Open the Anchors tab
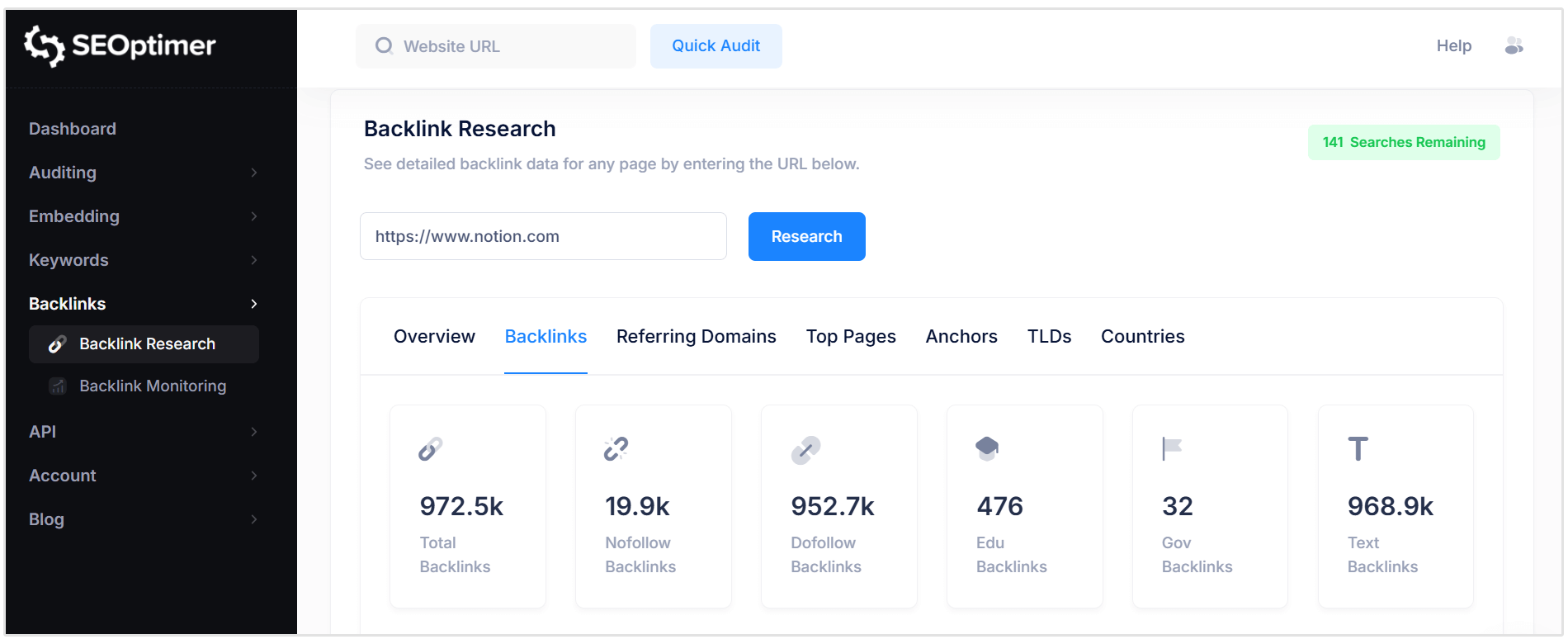Viewport: 1568px width, 644px height. pyautogui.click(x=961, y=337)
